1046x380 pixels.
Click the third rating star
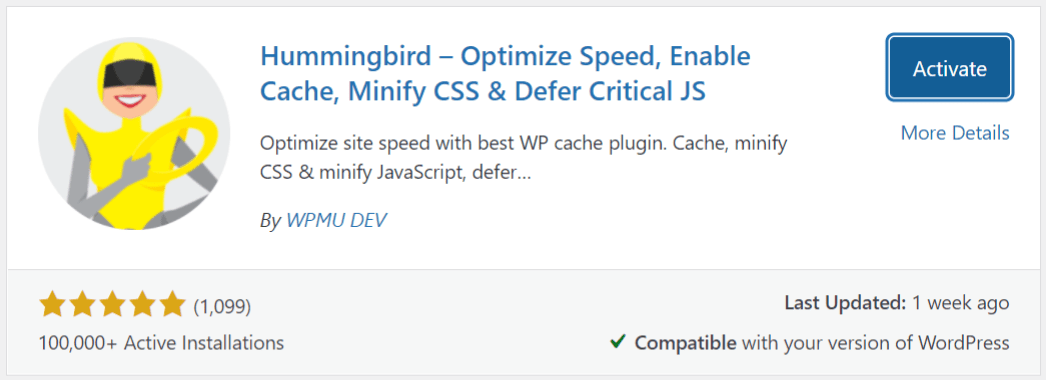click(111, 305)
